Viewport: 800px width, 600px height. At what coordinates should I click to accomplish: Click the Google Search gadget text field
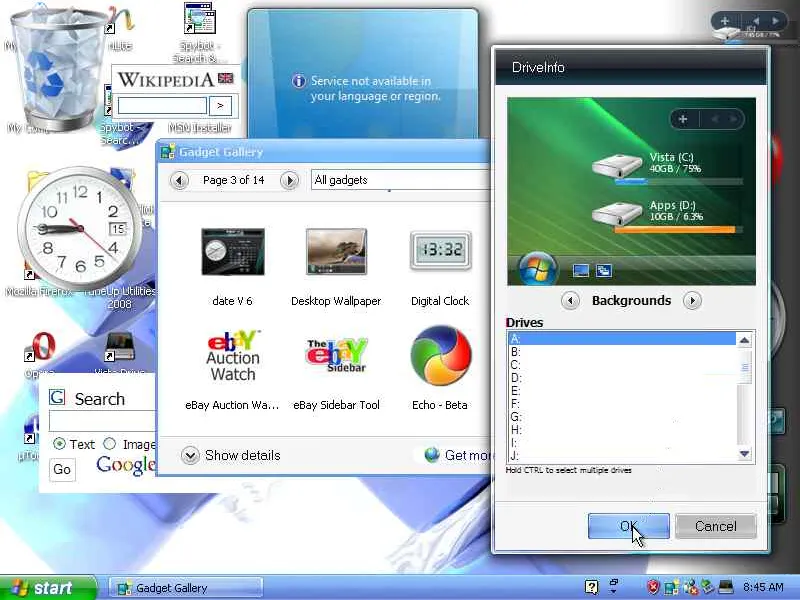tap(102, 421)
